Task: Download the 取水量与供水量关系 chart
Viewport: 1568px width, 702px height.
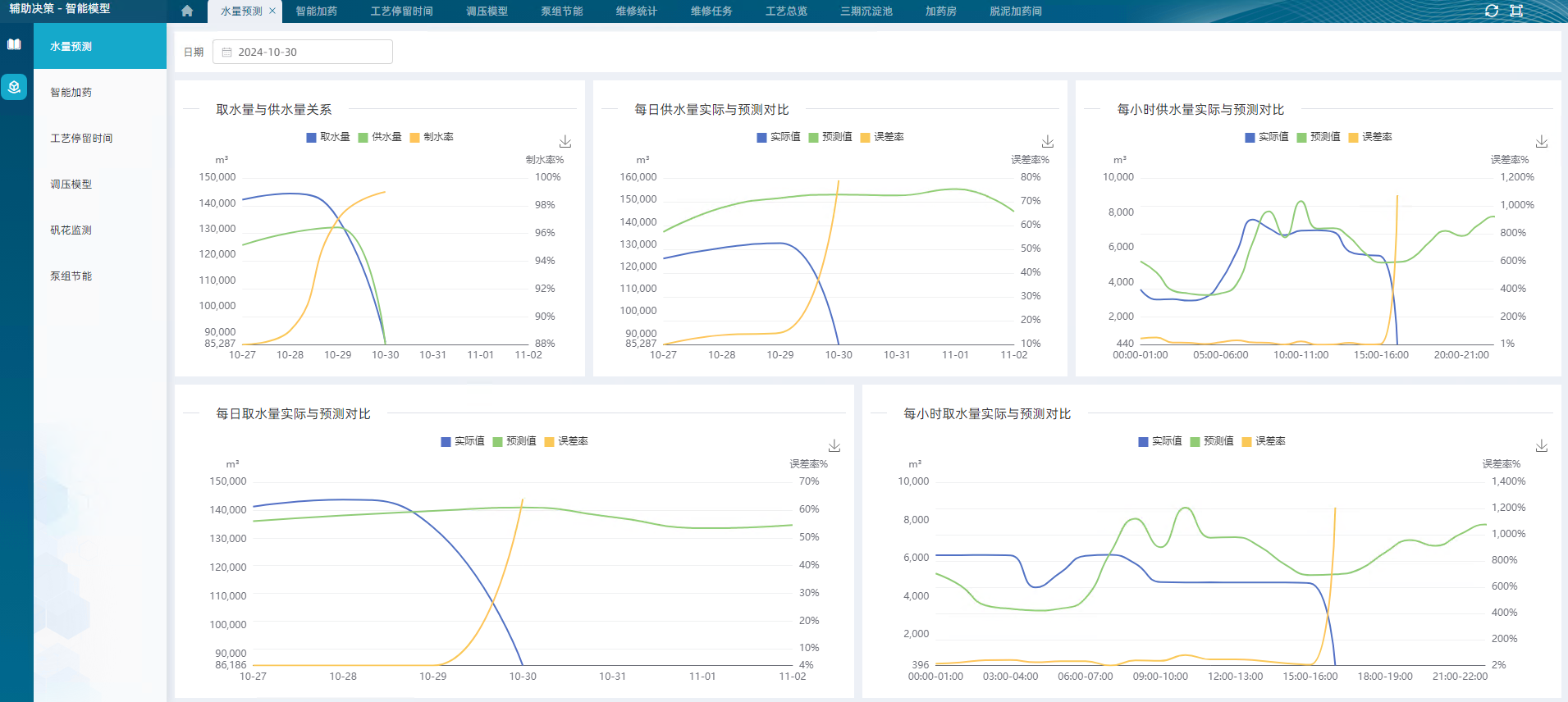Action: point(565,142)
